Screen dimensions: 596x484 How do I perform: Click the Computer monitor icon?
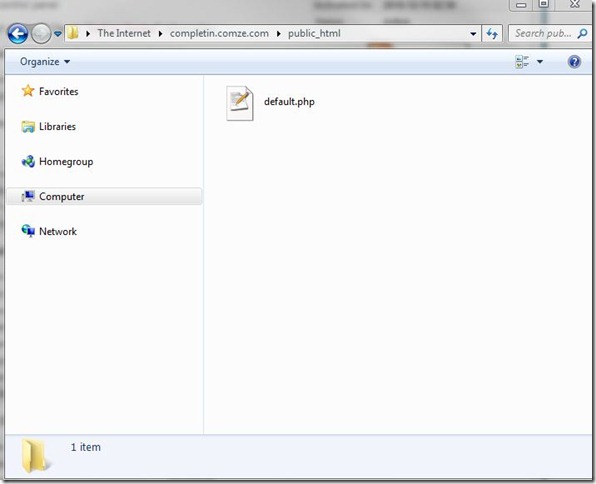tap(28, 197)
